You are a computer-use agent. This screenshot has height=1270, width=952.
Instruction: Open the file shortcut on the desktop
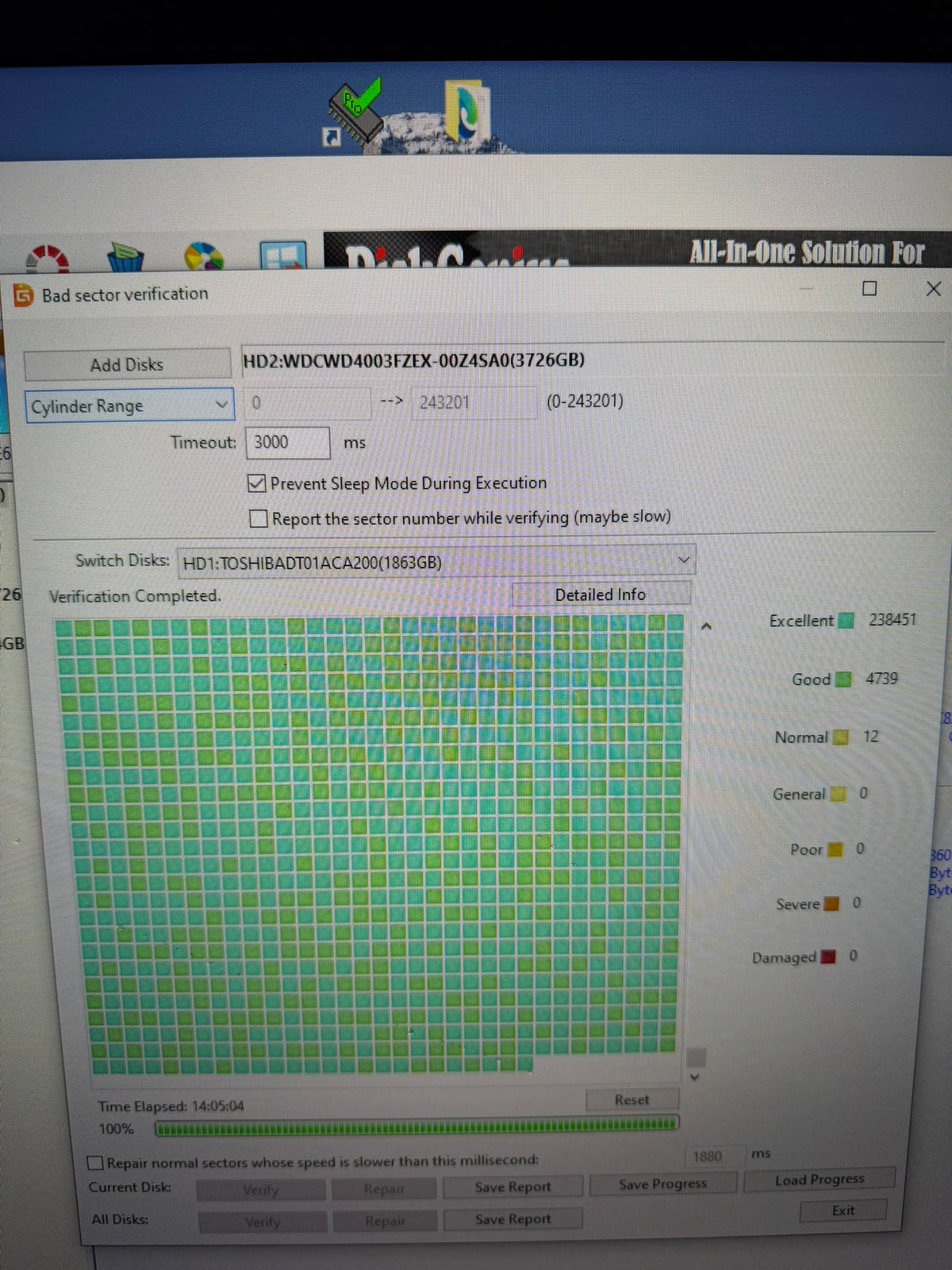(x=466, y=111)
